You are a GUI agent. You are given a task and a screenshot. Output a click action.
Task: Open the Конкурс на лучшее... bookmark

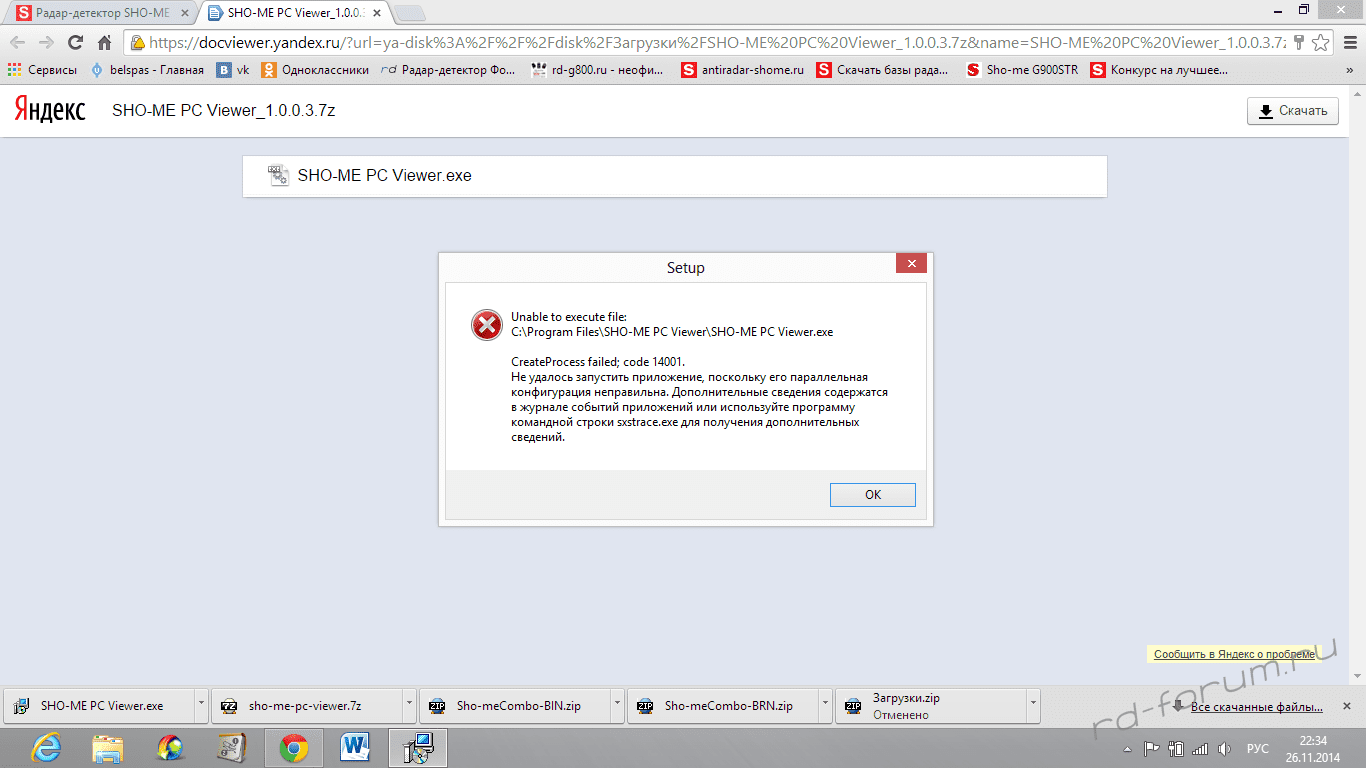[x=1159, y=70]
